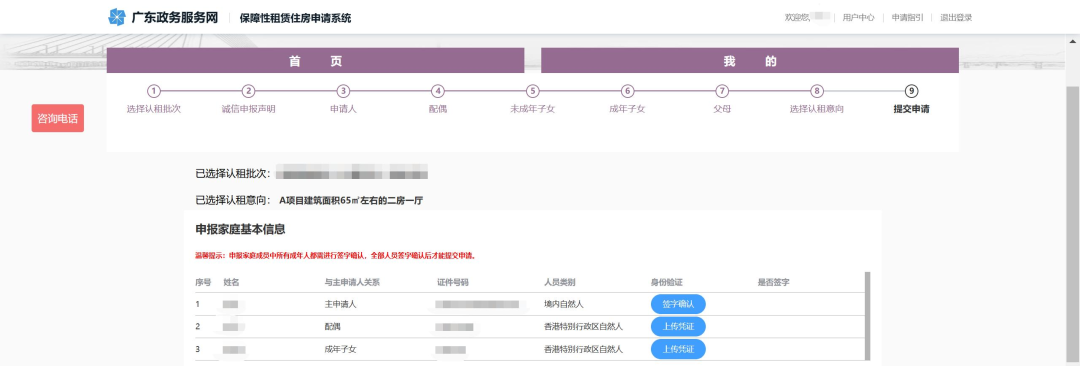Screen dimensions: 1080x366
Task: Click the 保障性租赁住房申请系统 title
Action: coord(295,18)
